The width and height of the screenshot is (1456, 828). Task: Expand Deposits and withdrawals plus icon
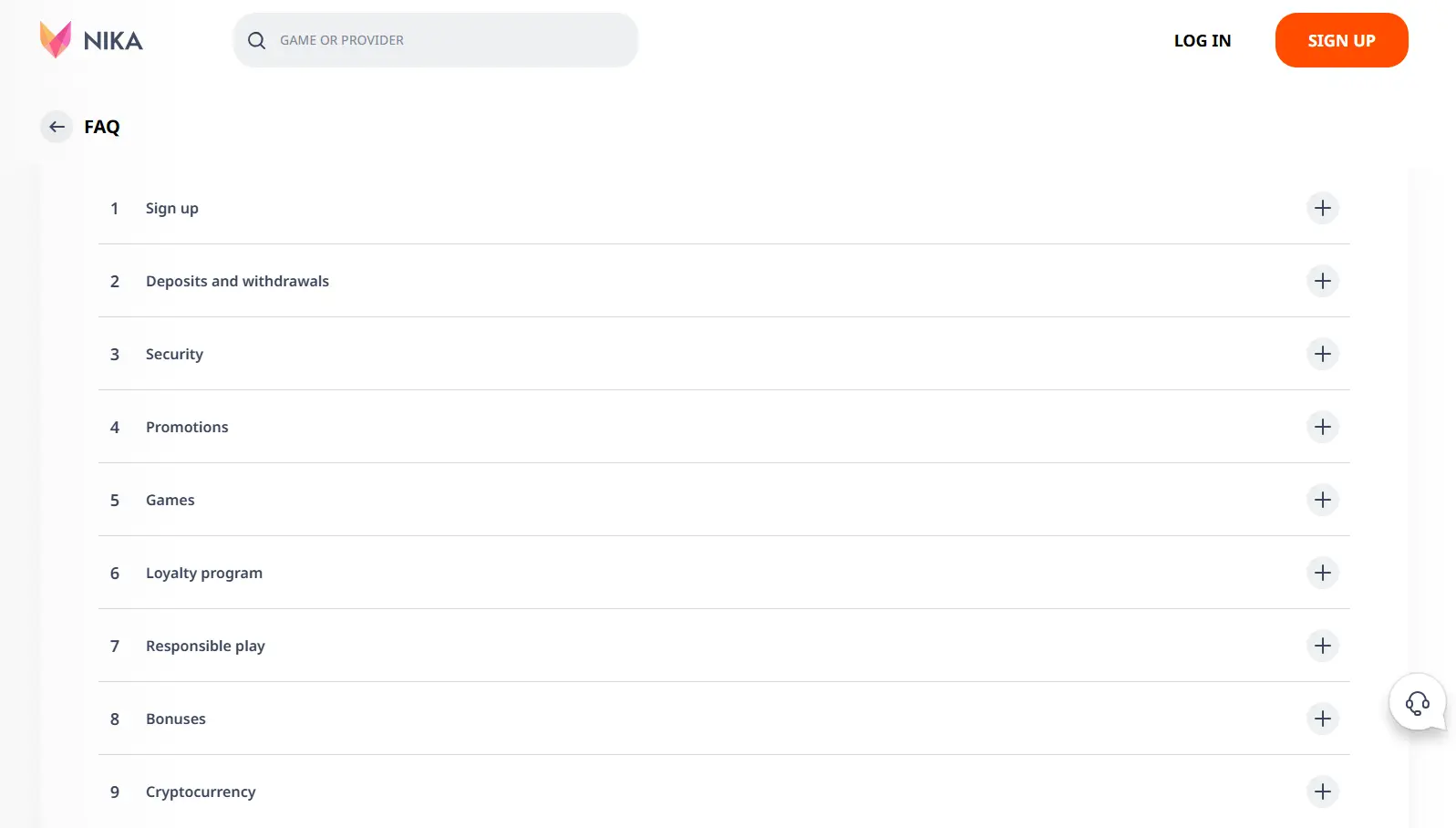pos(1322,281)
